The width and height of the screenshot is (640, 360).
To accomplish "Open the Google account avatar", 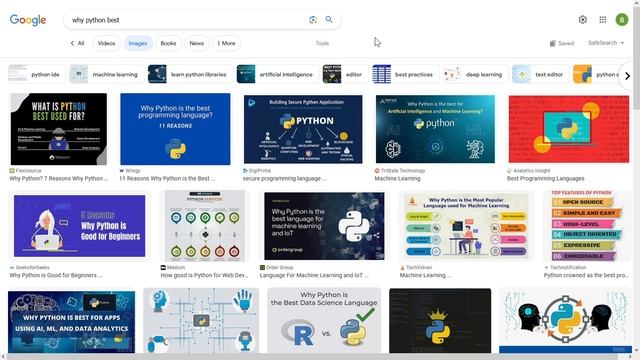I will tap(622, 20).
